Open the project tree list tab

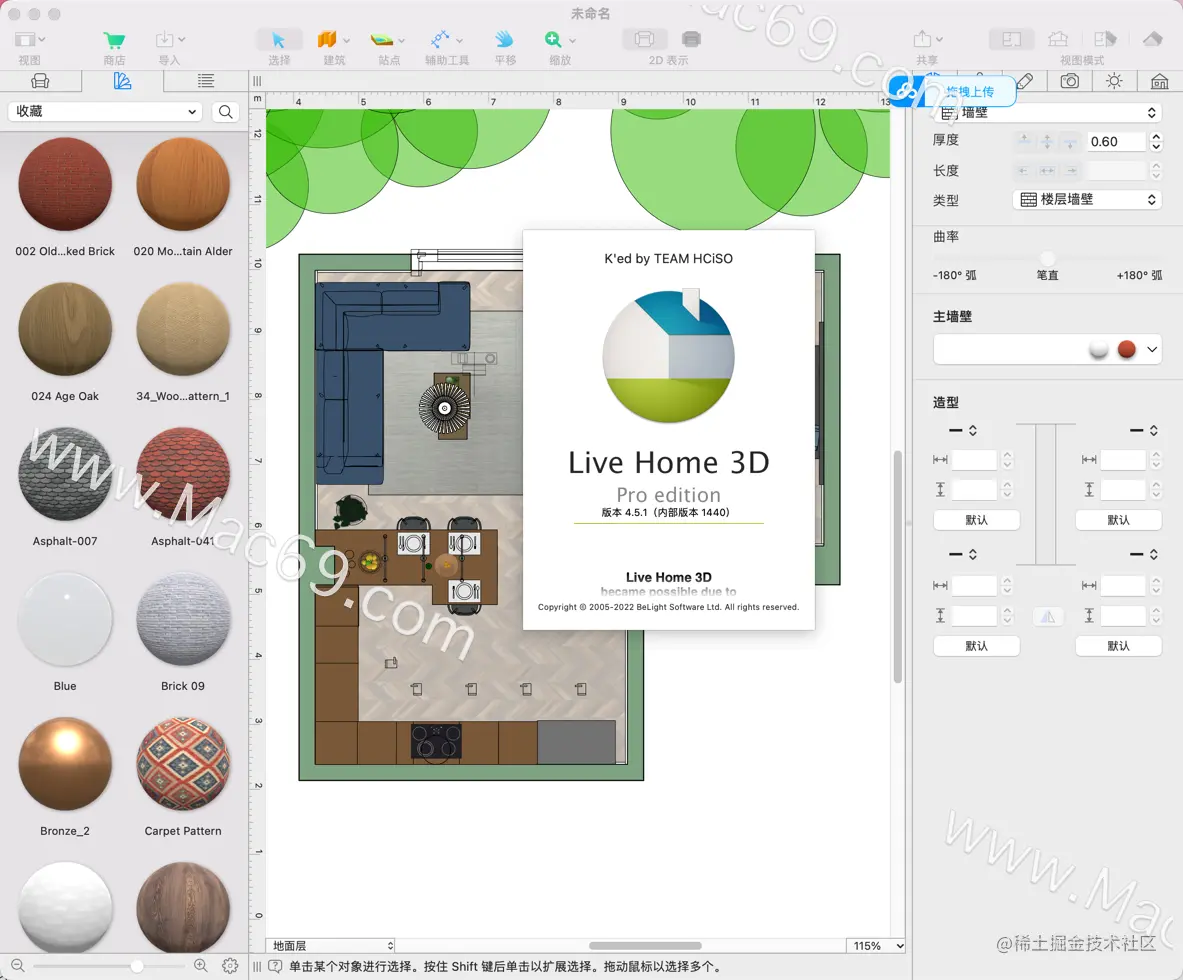pyautogui.click(x=205, y=81)
